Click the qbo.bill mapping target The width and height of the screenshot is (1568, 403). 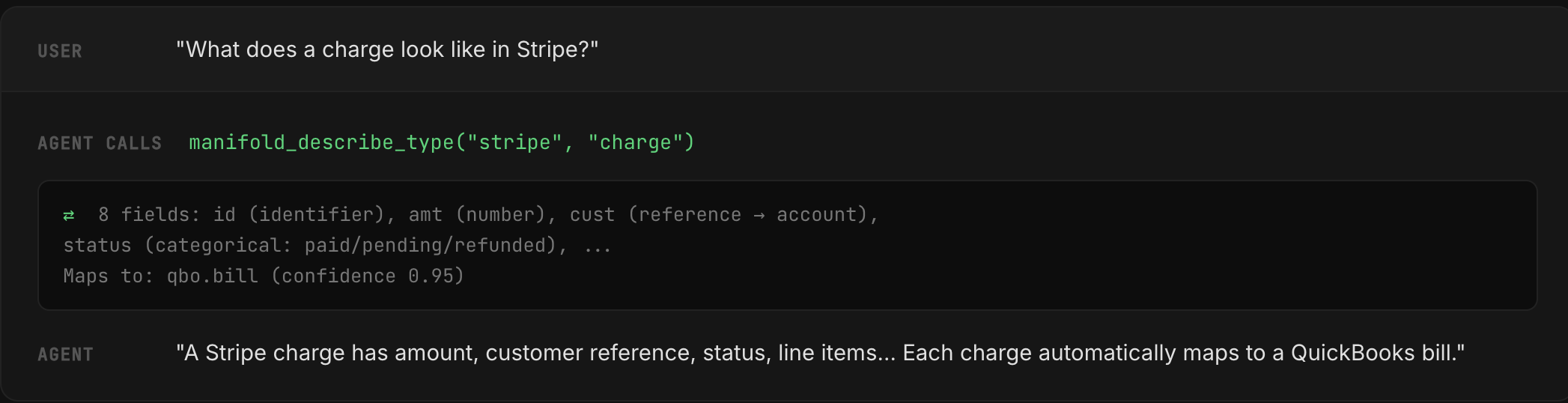212,276
